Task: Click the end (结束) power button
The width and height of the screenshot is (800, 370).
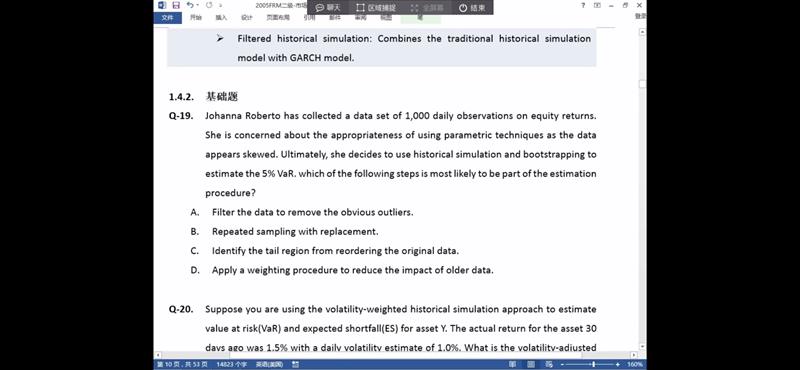Action: click(x=472, y=8)
